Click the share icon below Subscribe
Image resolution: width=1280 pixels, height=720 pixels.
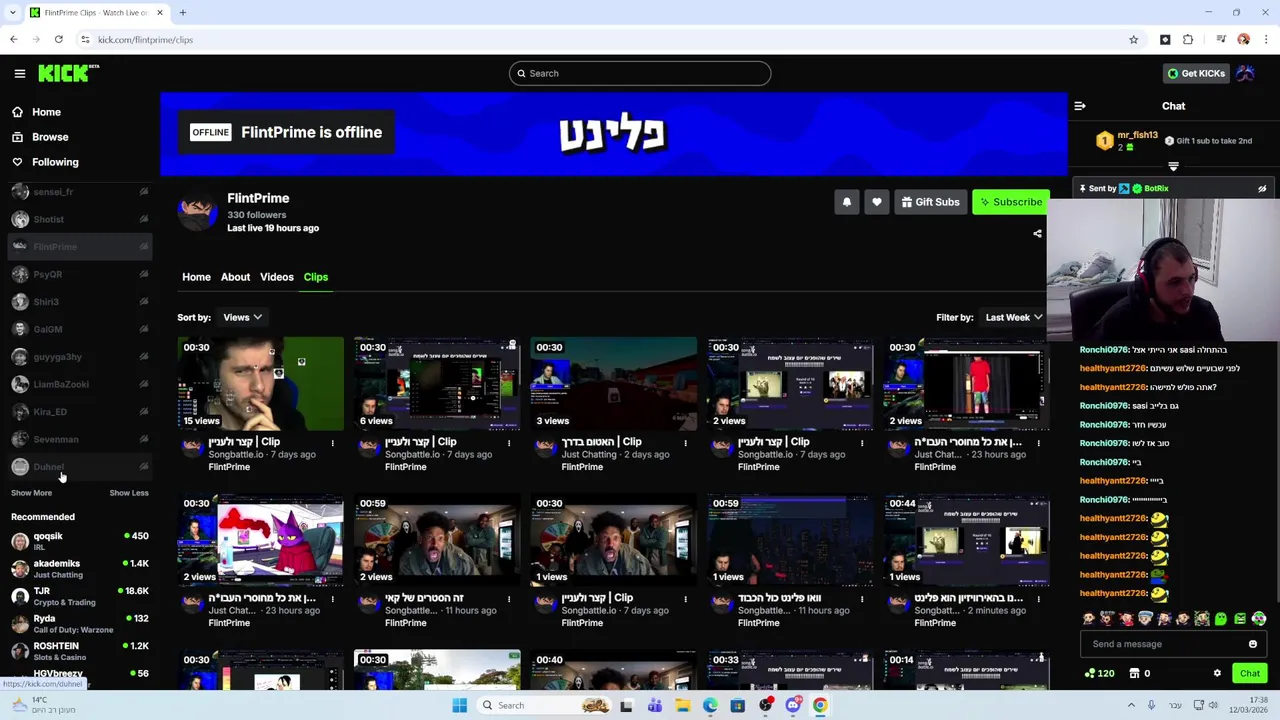[1037, 234]
